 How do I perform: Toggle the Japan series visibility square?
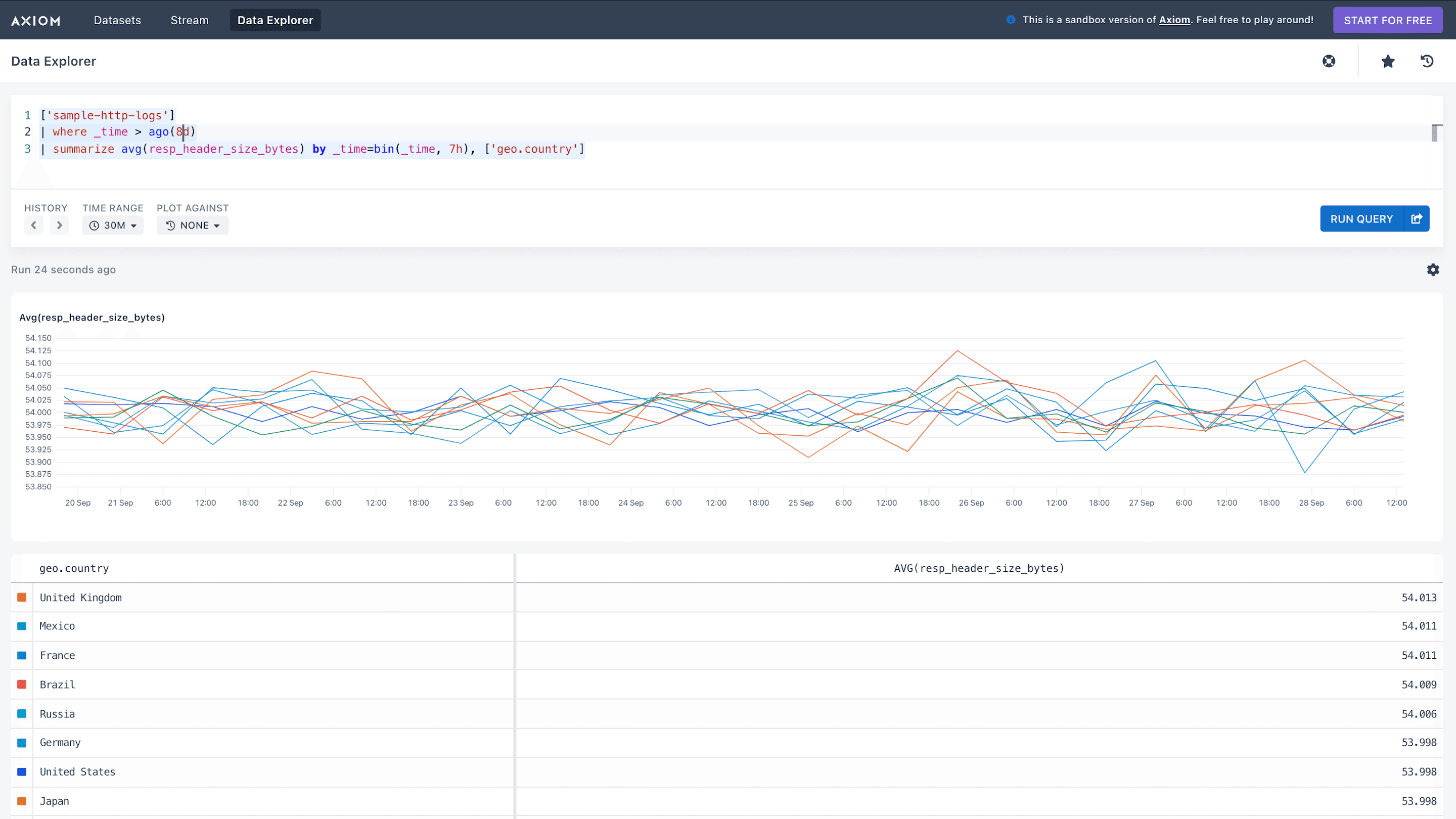(22, 800)
